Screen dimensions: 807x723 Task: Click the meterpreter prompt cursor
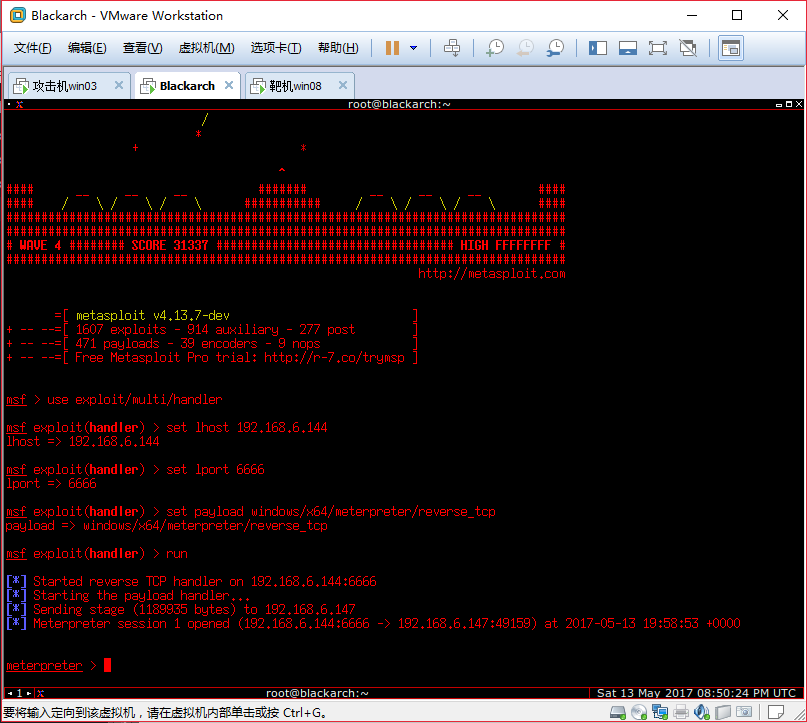point(108,665)
